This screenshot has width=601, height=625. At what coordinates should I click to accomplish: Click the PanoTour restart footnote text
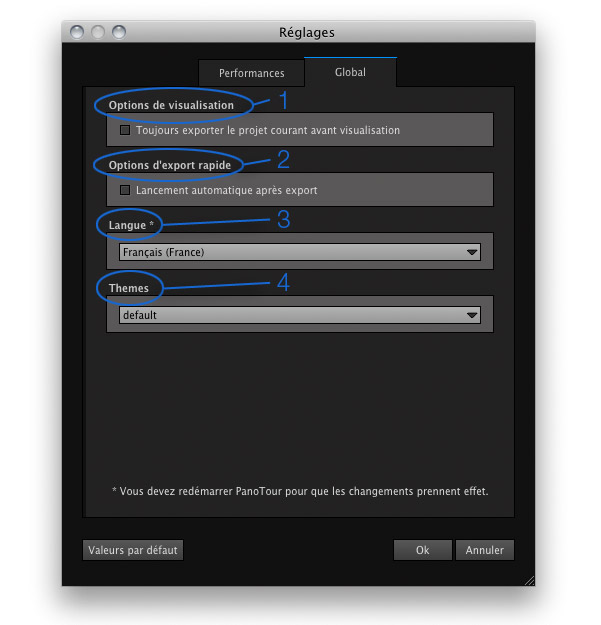click(x=300, y=491)
